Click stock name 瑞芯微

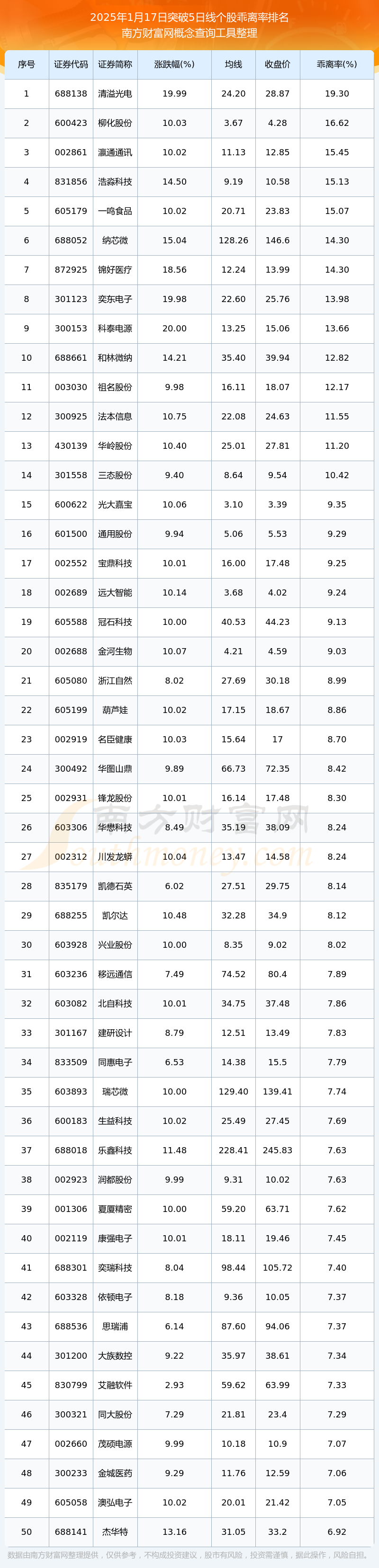pos(115,1091)
